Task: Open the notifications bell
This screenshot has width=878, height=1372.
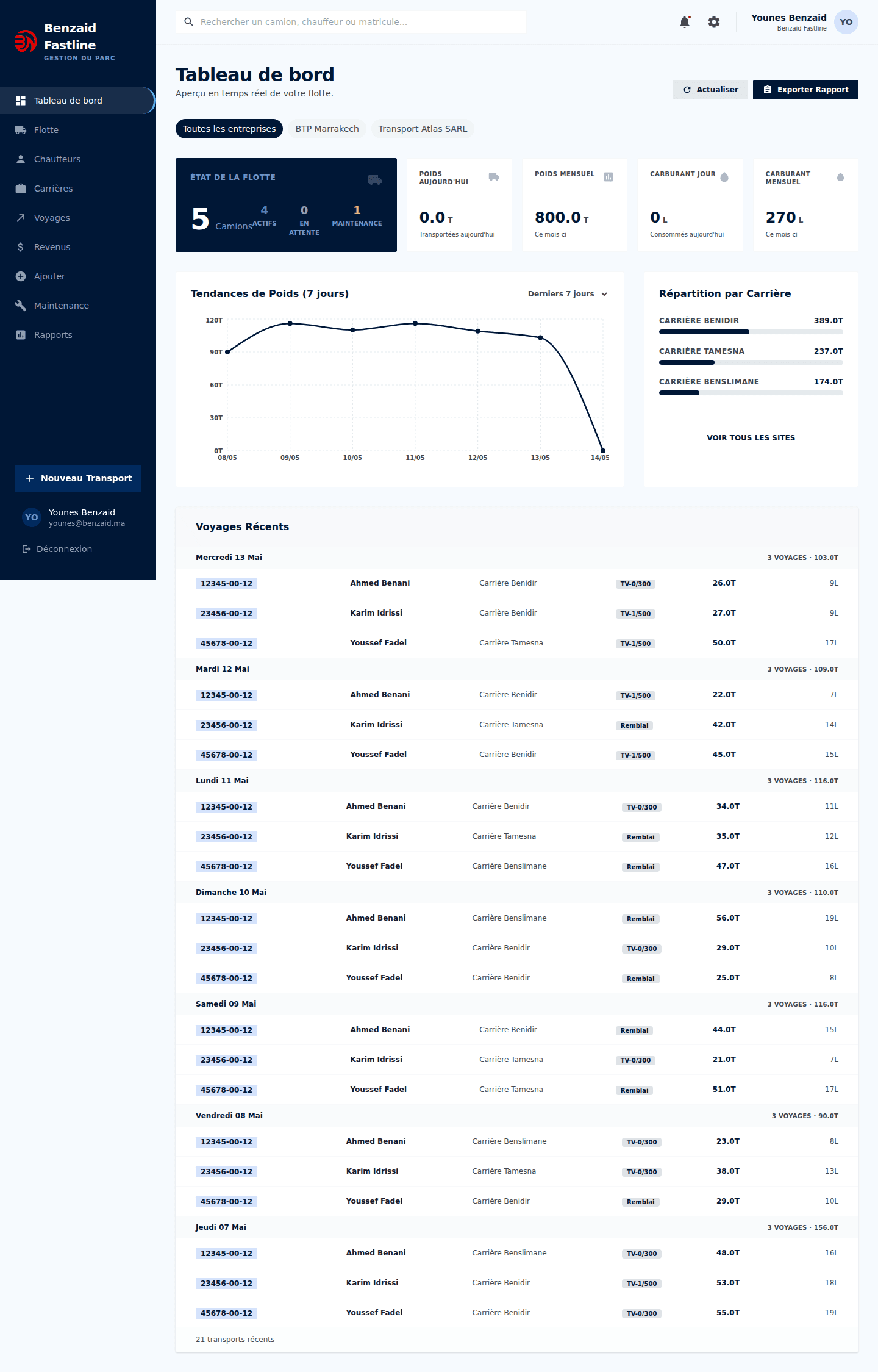Action: (685, 22)
